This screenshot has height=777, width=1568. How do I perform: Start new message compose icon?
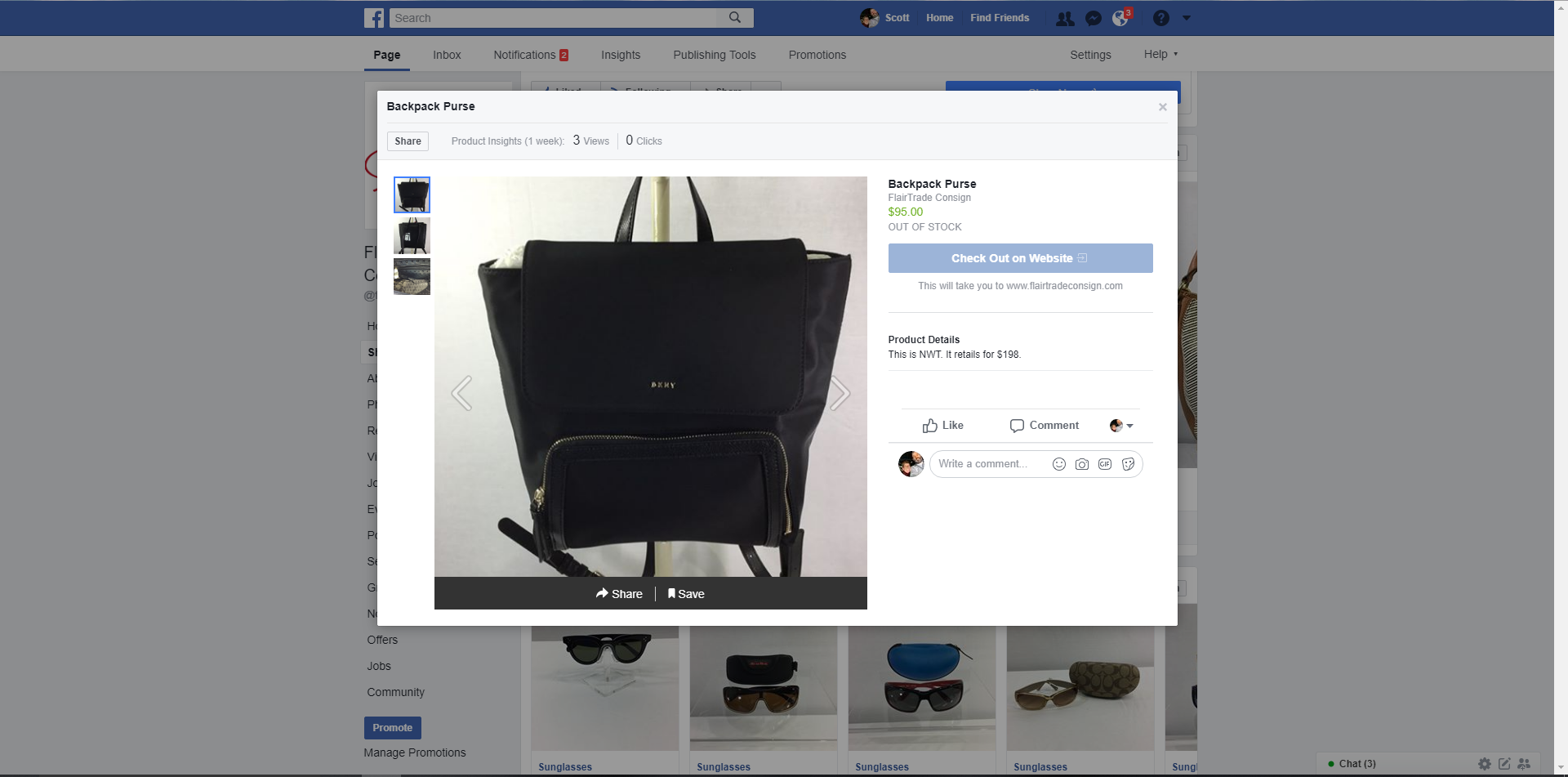(x=1504, y=764)
